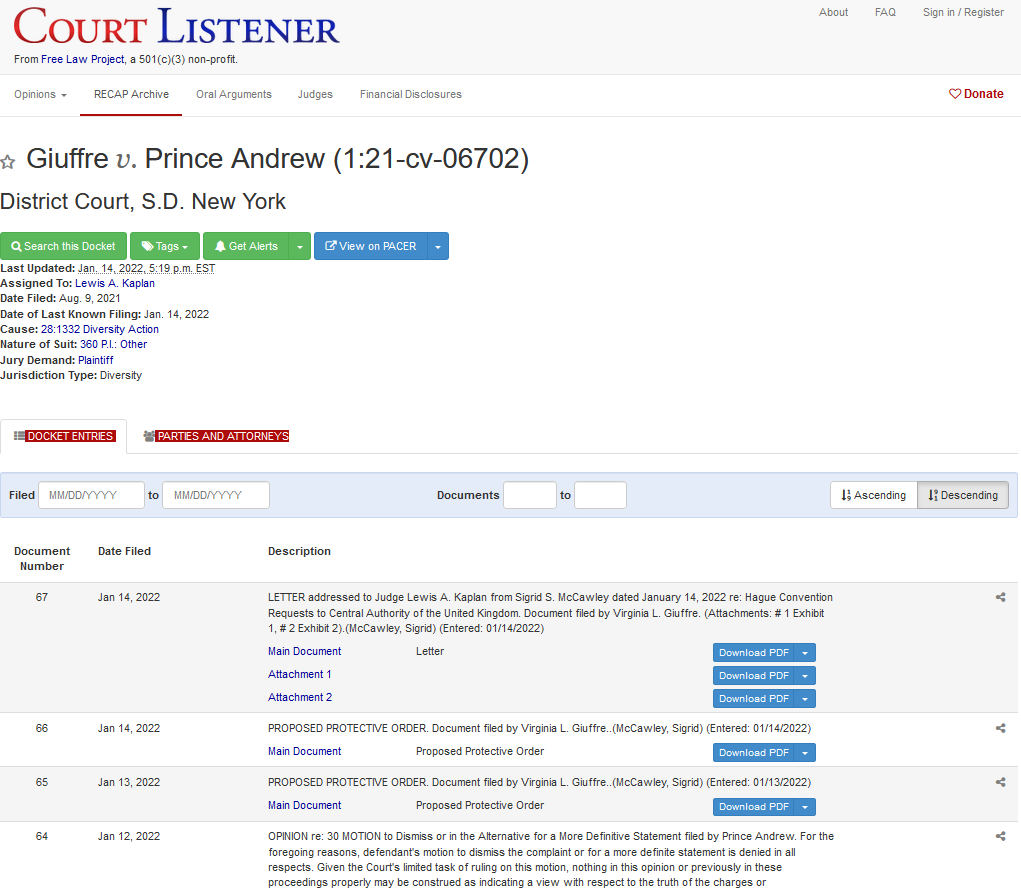Switch to Parties and Attorneys tab
Viewport: 1021px width, 893px height.
(216, 436)
